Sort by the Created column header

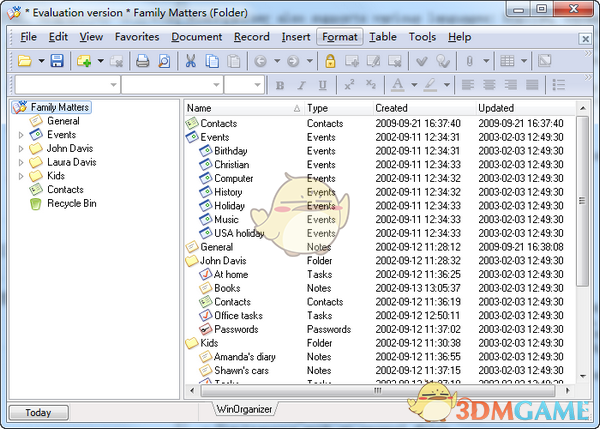click(x=424, y=108)
